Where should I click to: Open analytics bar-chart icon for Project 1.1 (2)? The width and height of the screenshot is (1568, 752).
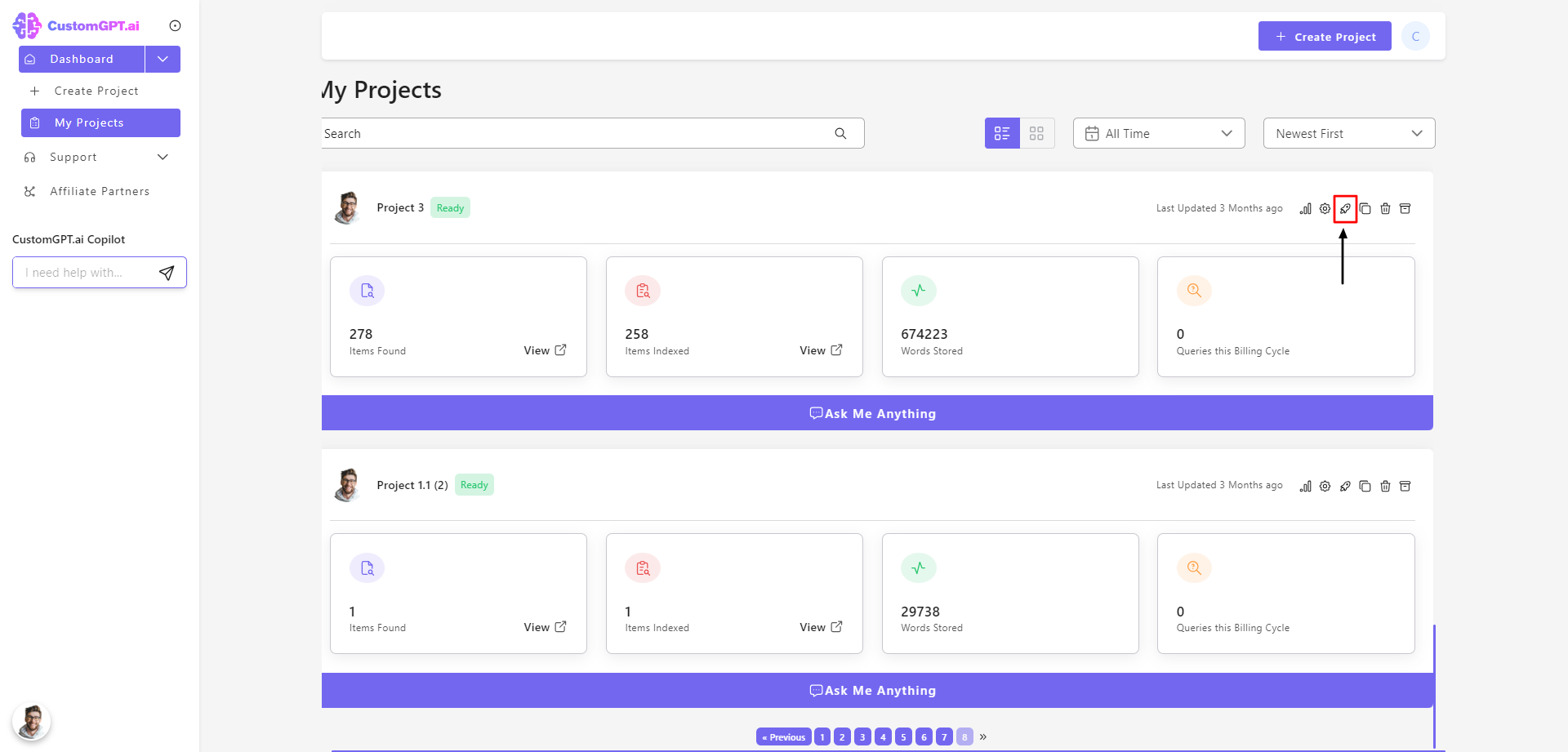(1306, 486)
